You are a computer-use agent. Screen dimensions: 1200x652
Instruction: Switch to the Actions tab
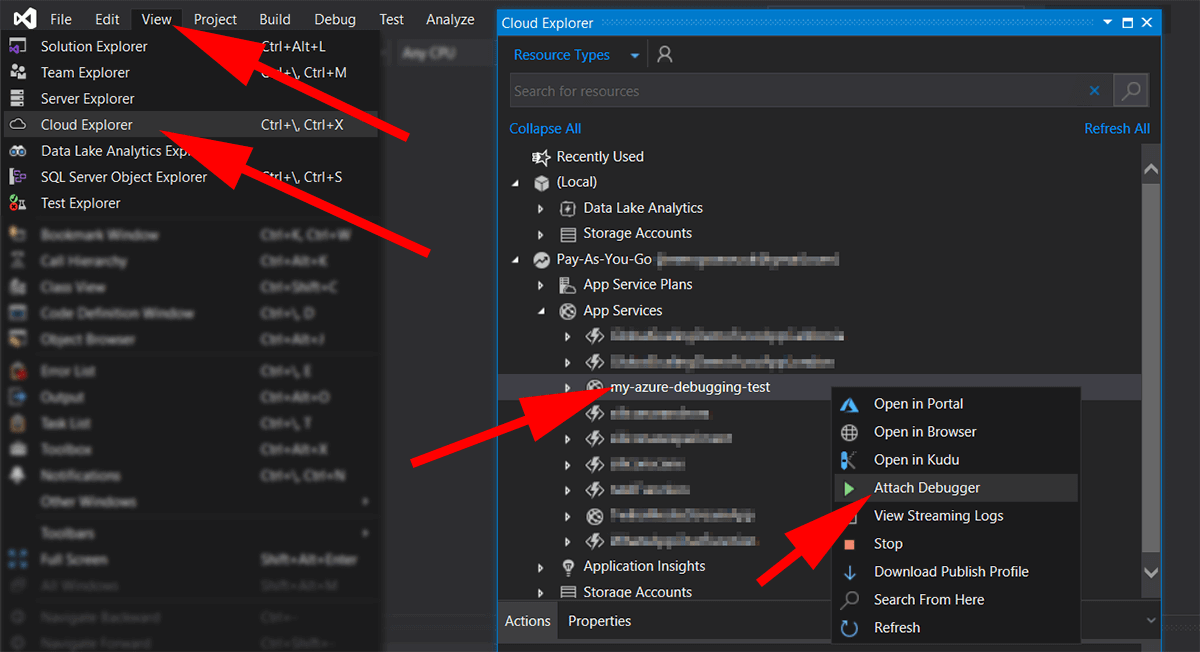[527, 621]
